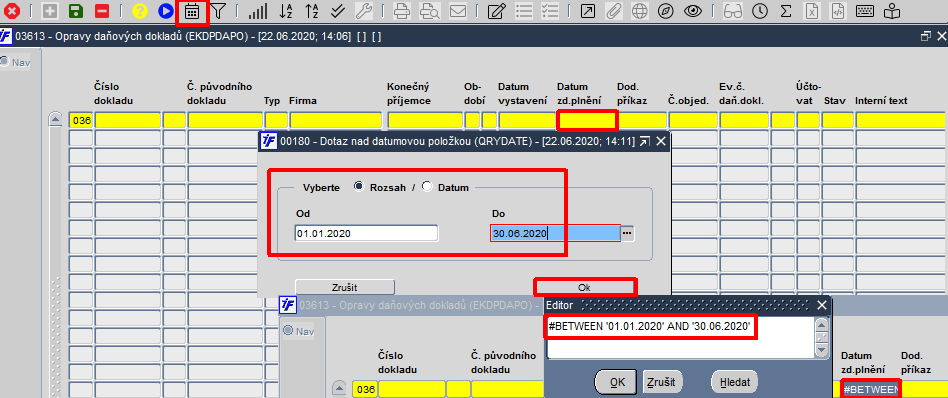Click the Editor text area with #BETWEEN
Viewport: 948px width, 398px height.
point(681,337)
